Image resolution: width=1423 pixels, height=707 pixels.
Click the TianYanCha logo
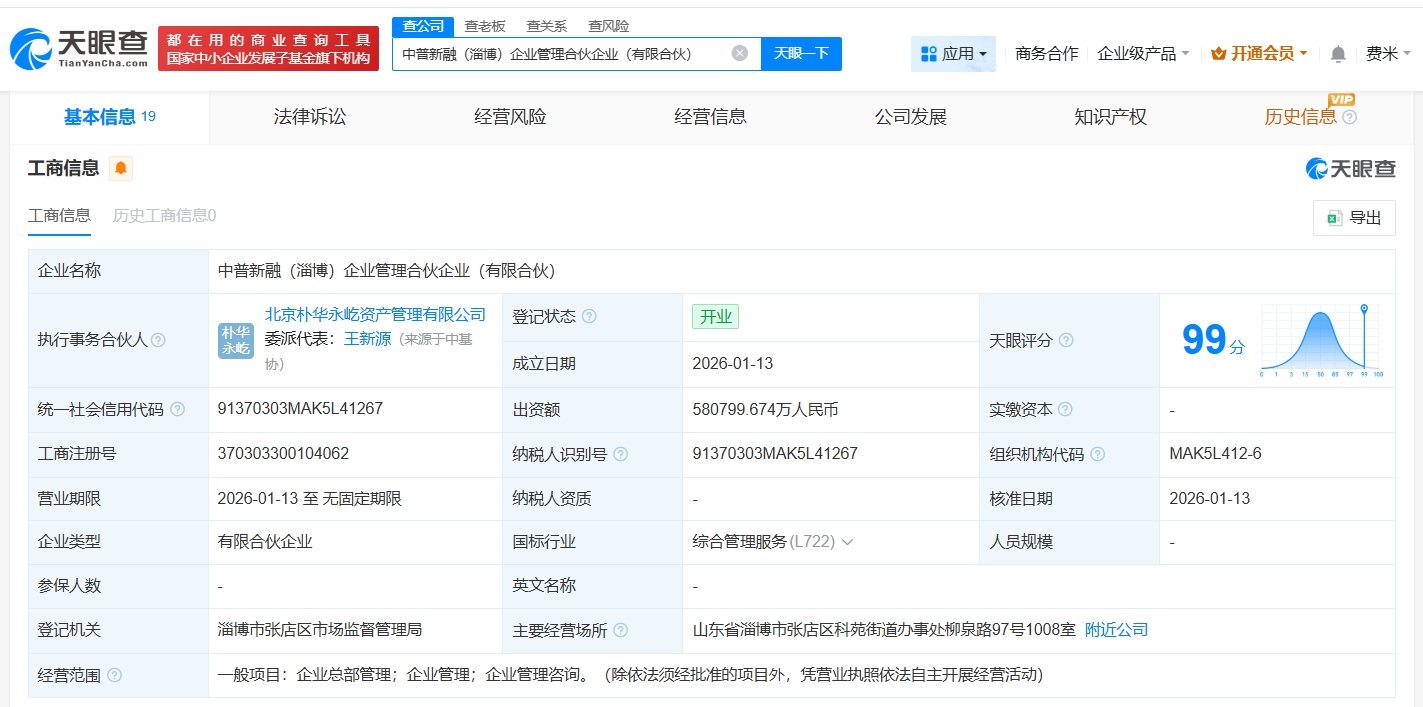[80, 47]
